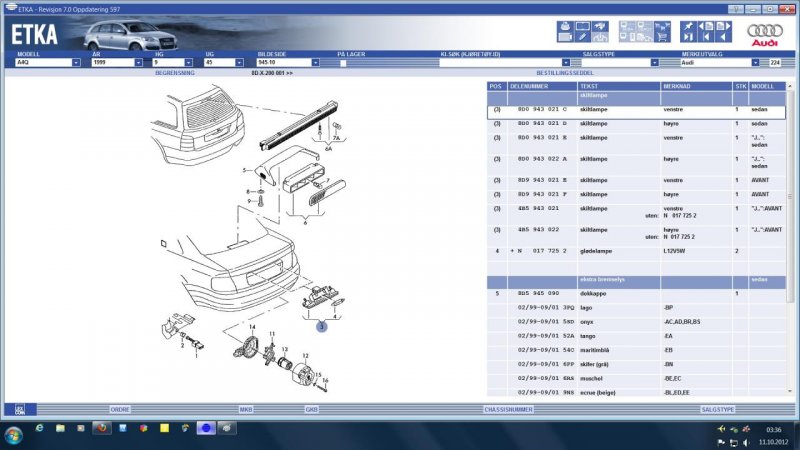
Task: Open the Salgstype dropdown in header
Action: point(655,62)
